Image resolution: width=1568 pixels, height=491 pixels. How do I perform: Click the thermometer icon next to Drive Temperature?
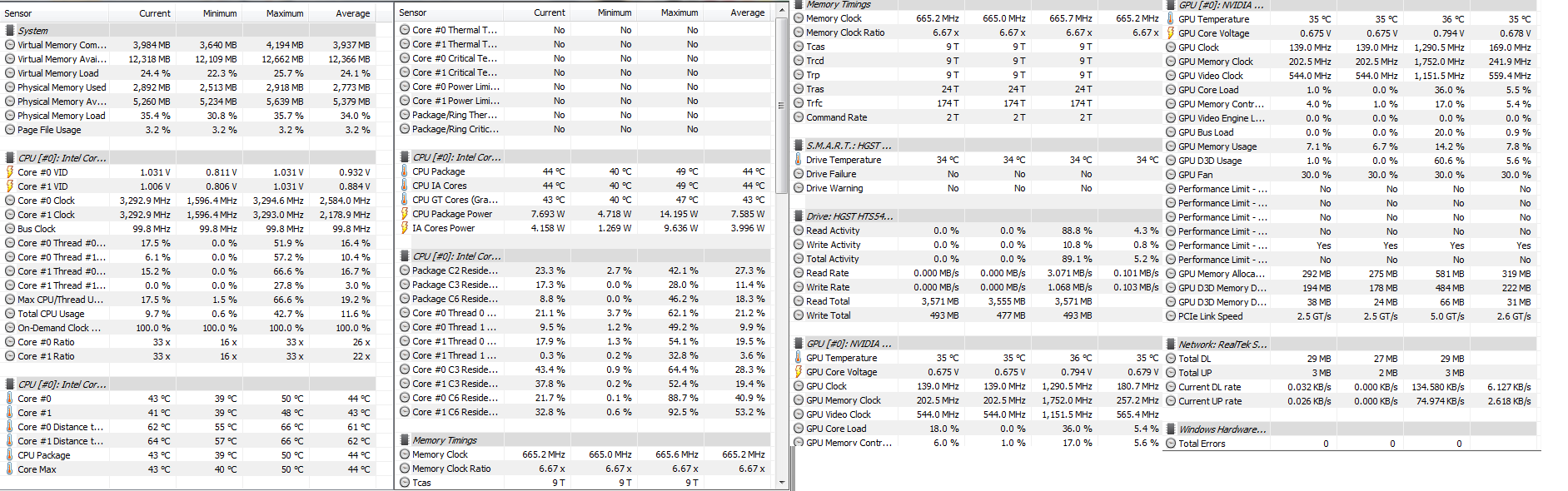coord(799,160)
